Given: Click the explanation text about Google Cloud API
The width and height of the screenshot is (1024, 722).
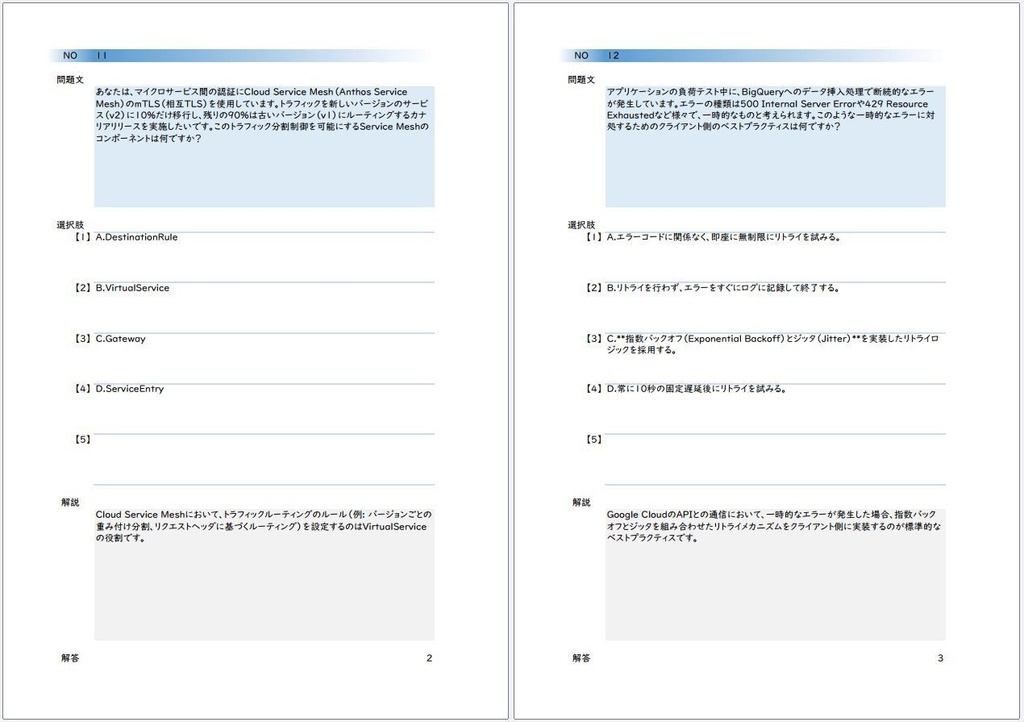Looking at the screenshot, I should pyautogui.click(x=774, y=526).
